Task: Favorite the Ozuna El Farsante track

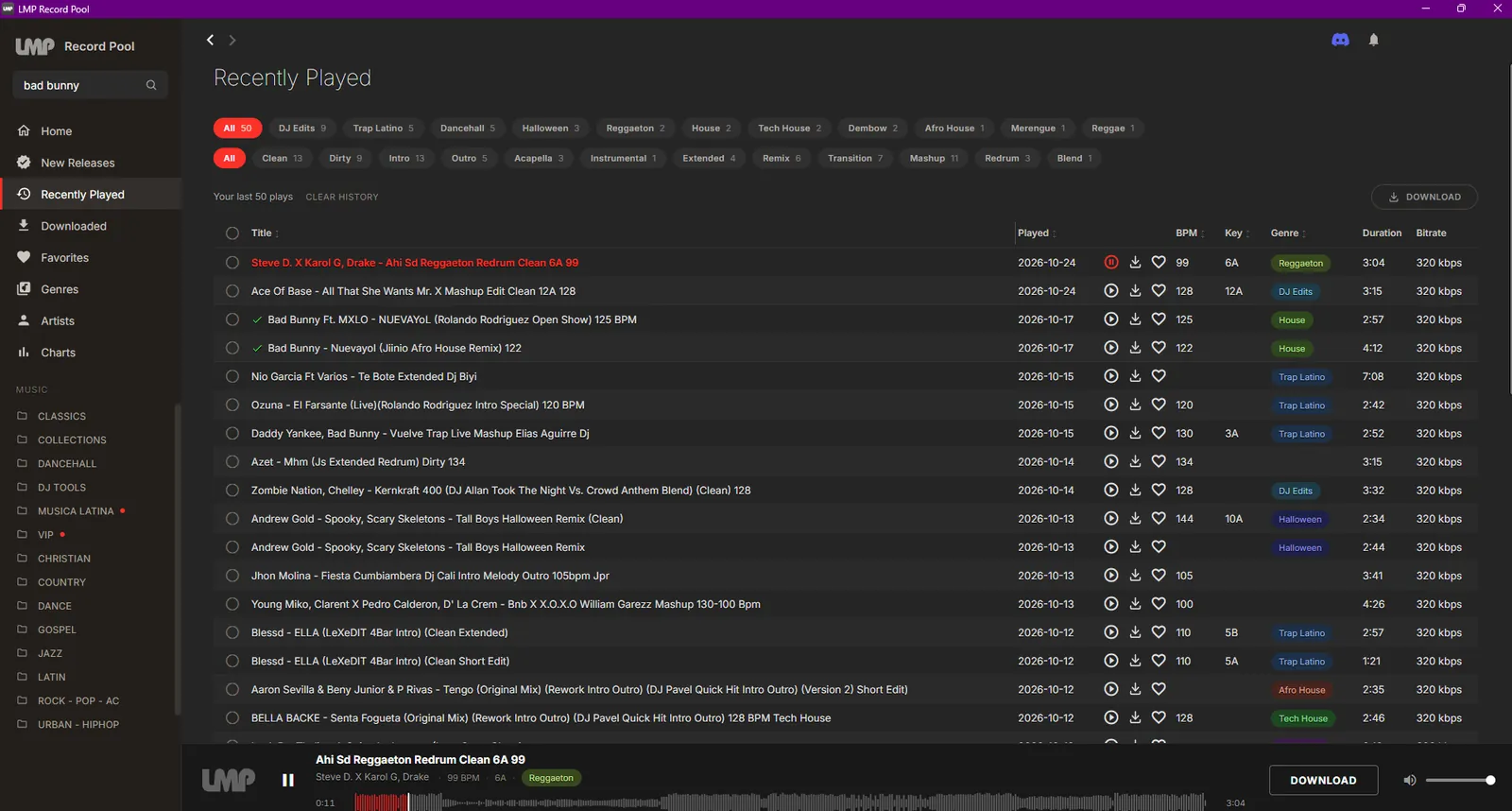Action: 1159,405
